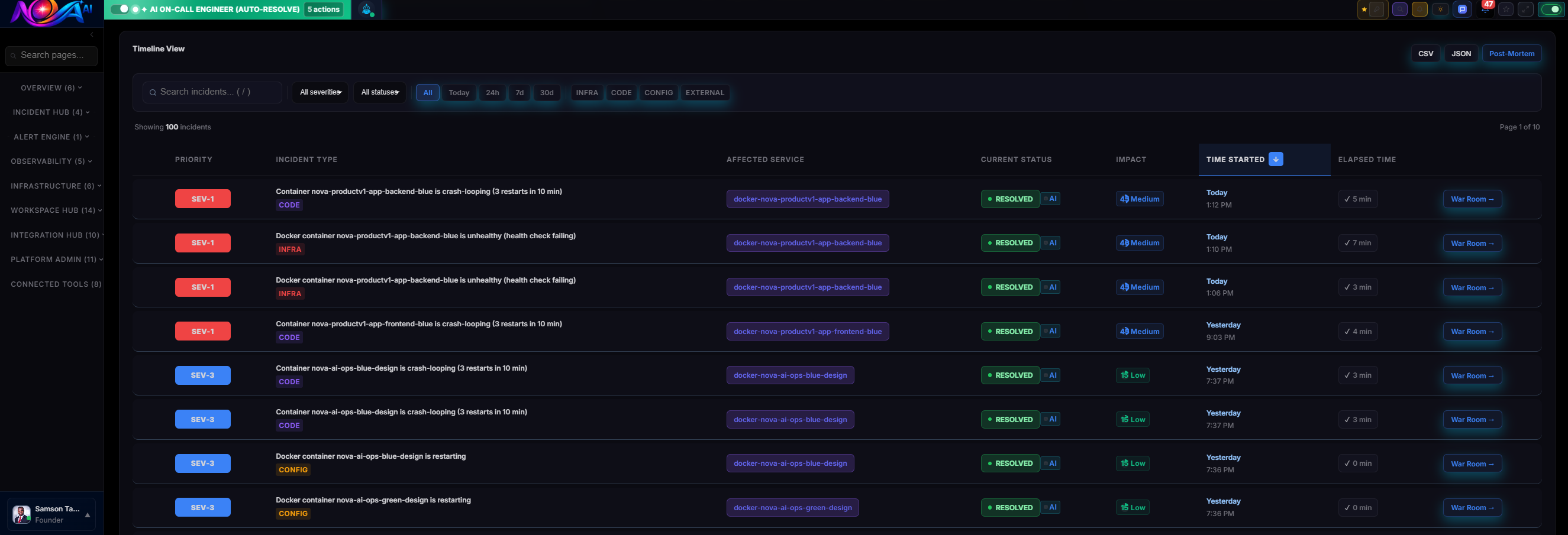Open the bell notifications icon
This screenshot has width=1568, height=535.
[x=1419, y=9]
